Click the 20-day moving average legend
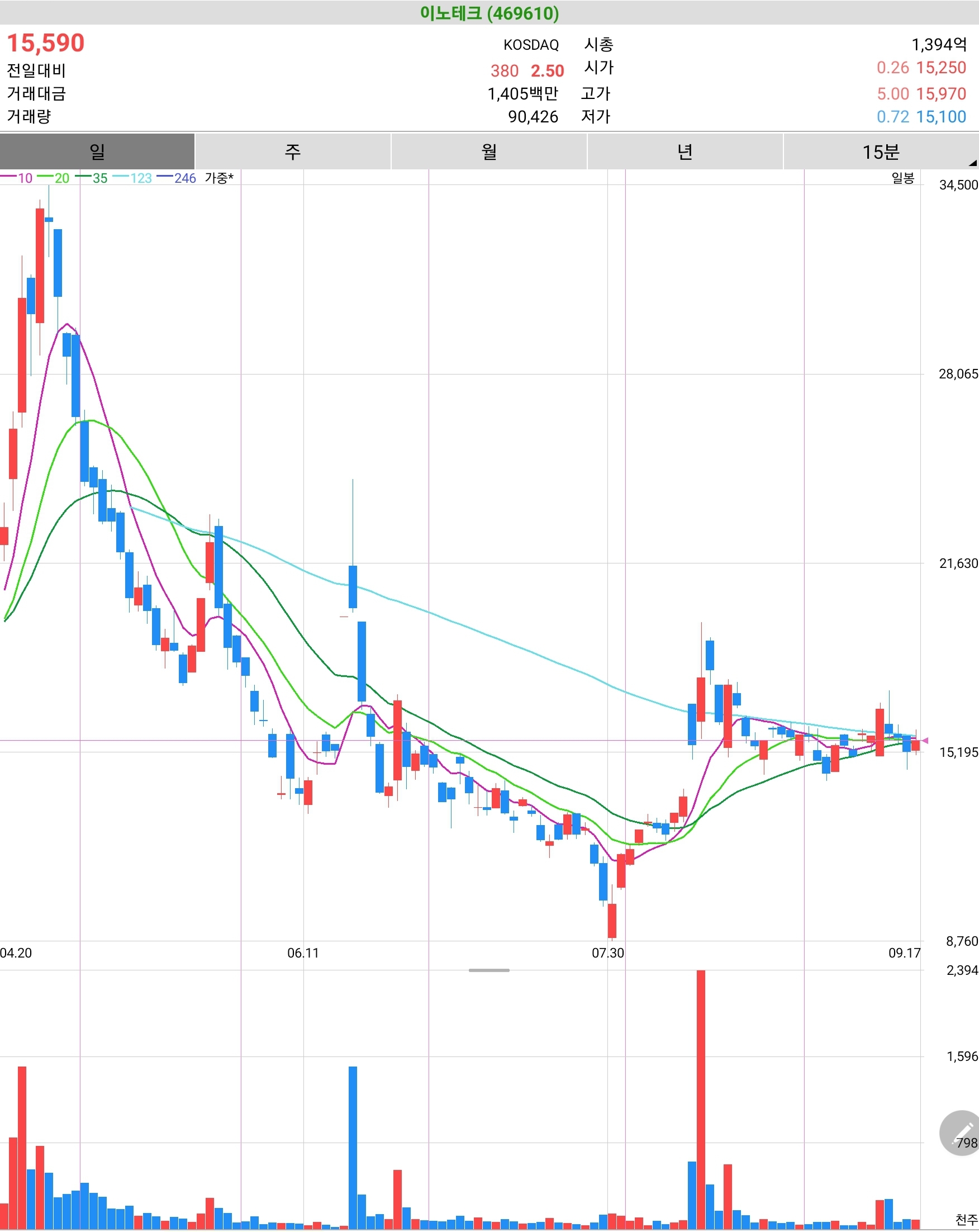The height and width of the screenshot is (1232, 979). pos(54,178)
